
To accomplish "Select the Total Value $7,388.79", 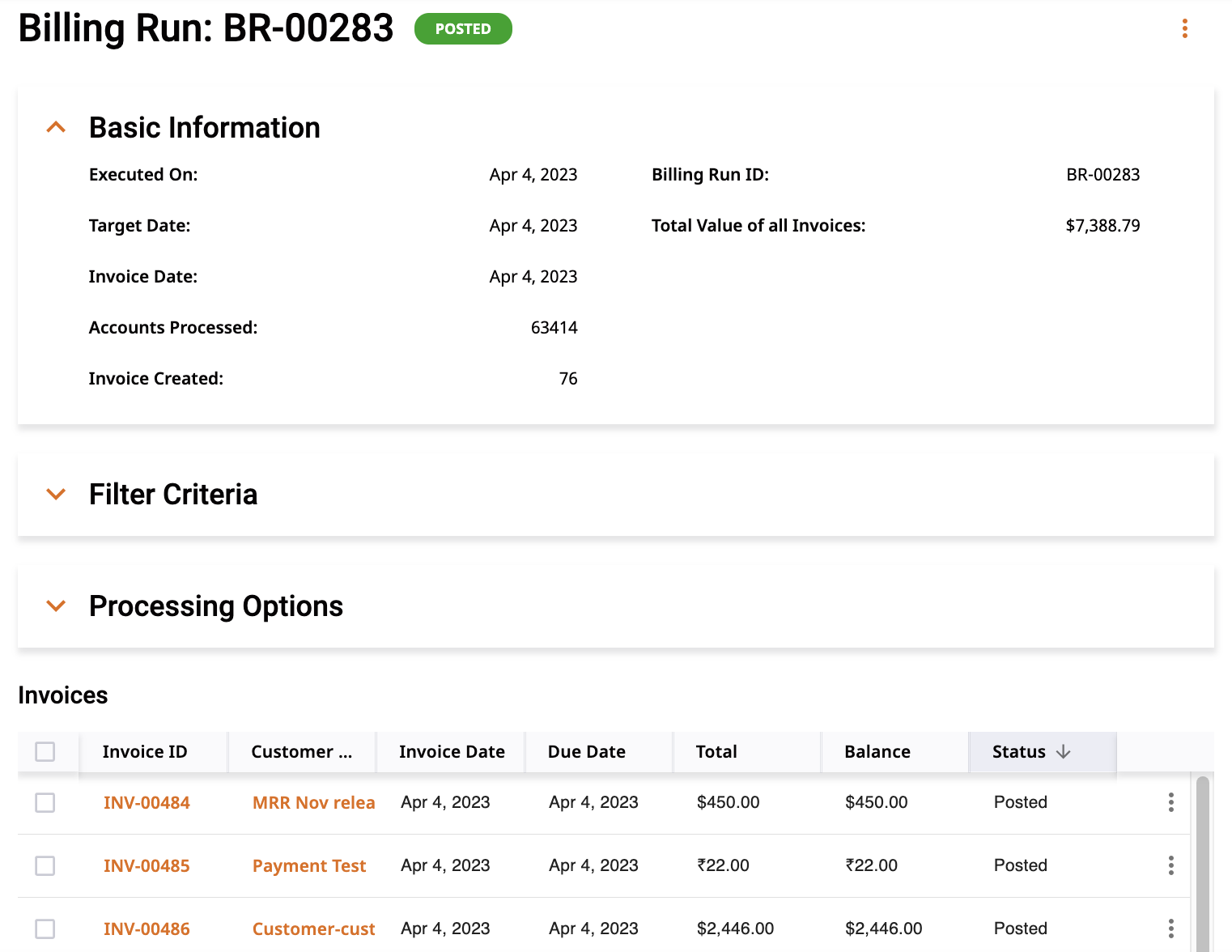I will [1102, 226].
